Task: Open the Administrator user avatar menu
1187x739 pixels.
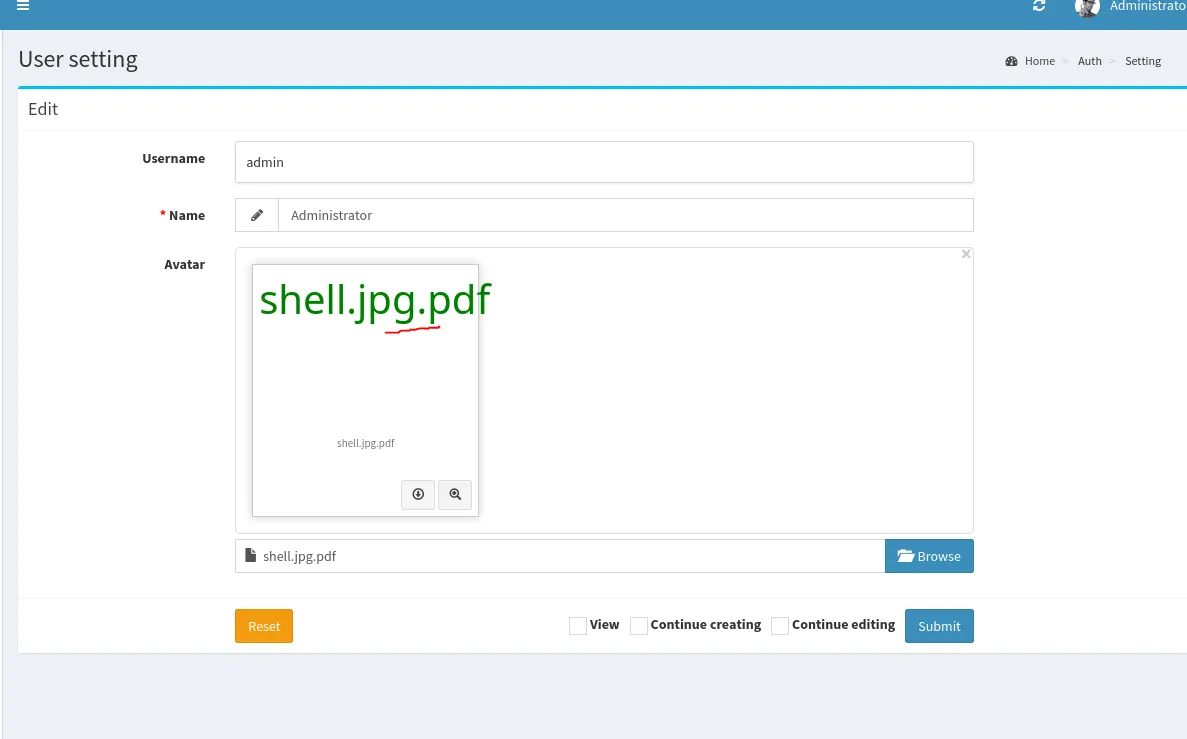Action: [x=1087, y=8]
